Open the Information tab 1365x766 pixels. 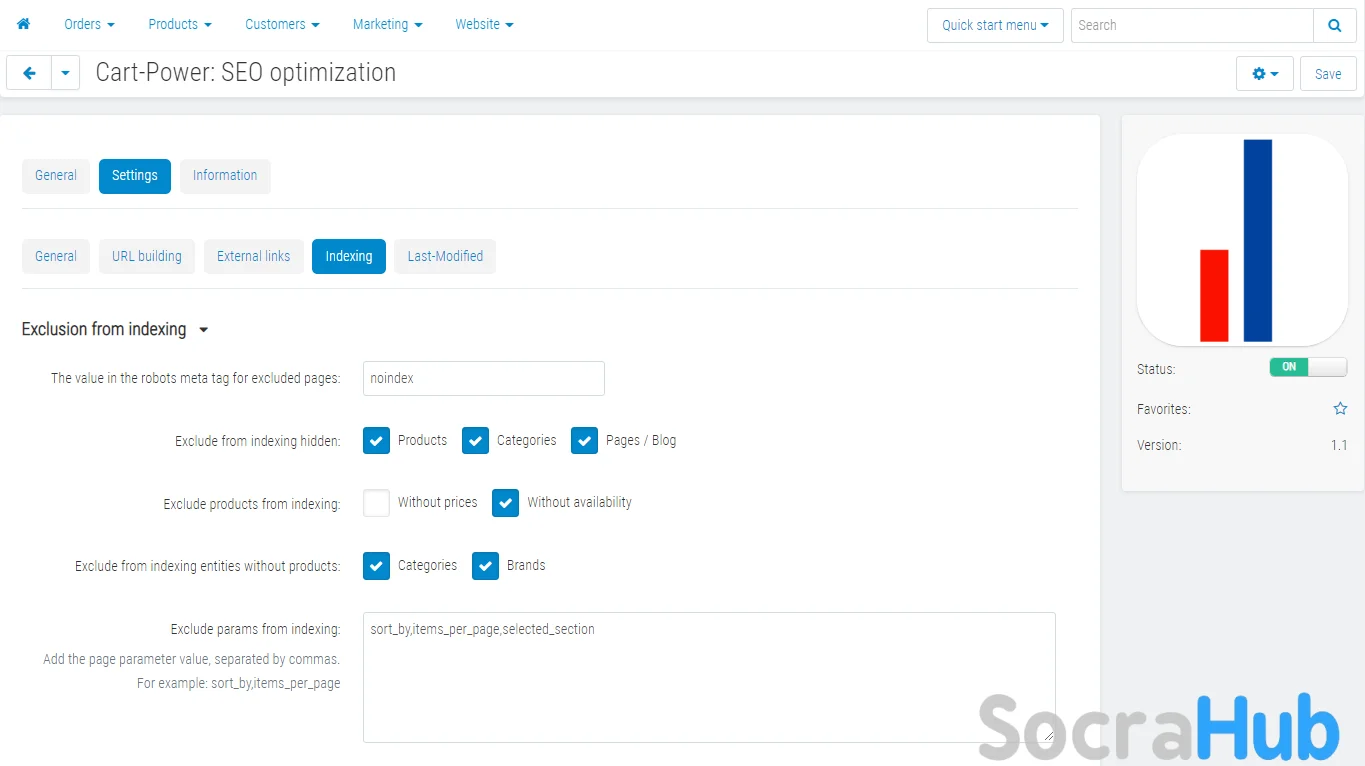pyautogui.click(x=225, y=175)
